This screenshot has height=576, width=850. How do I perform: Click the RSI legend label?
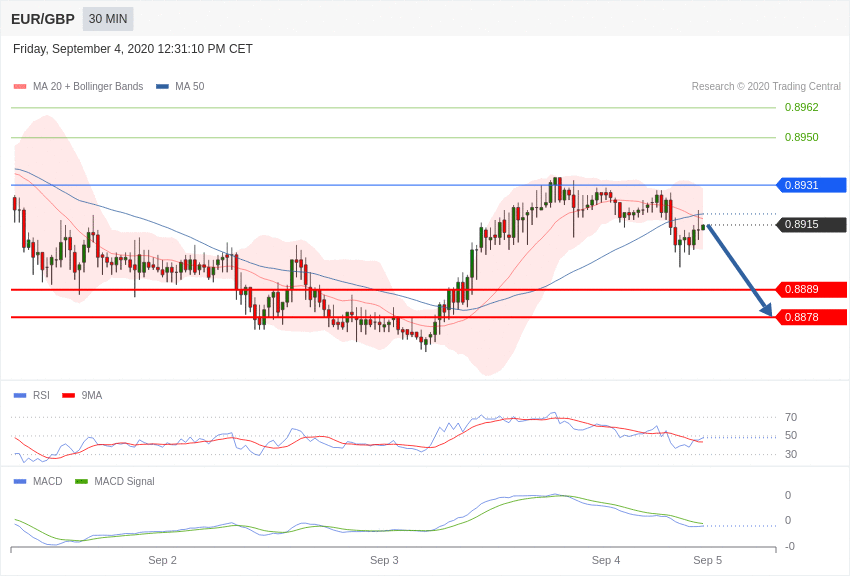point(41,396)
